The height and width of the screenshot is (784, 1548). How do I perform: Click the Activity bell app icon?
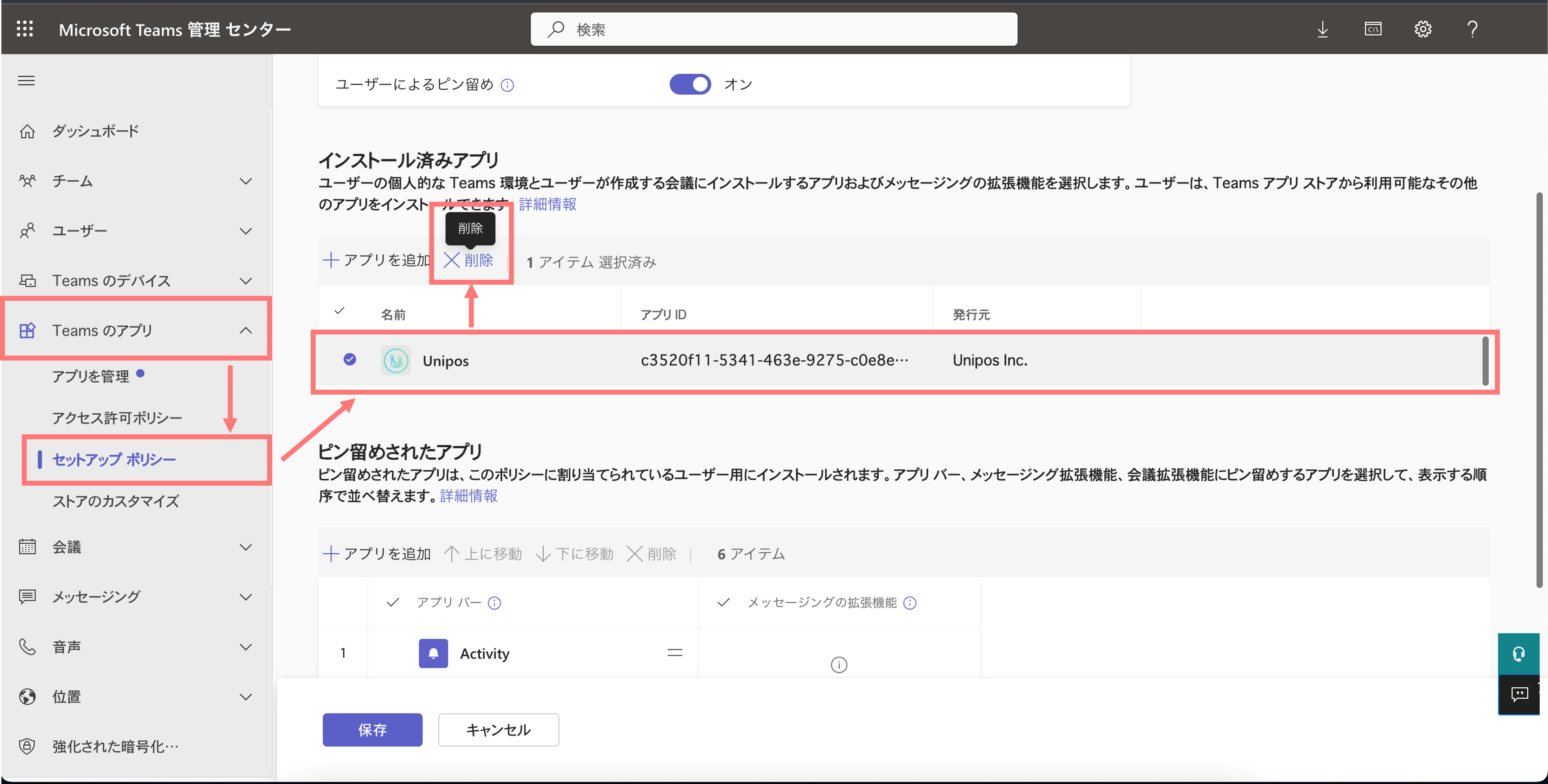click(433, 653)
